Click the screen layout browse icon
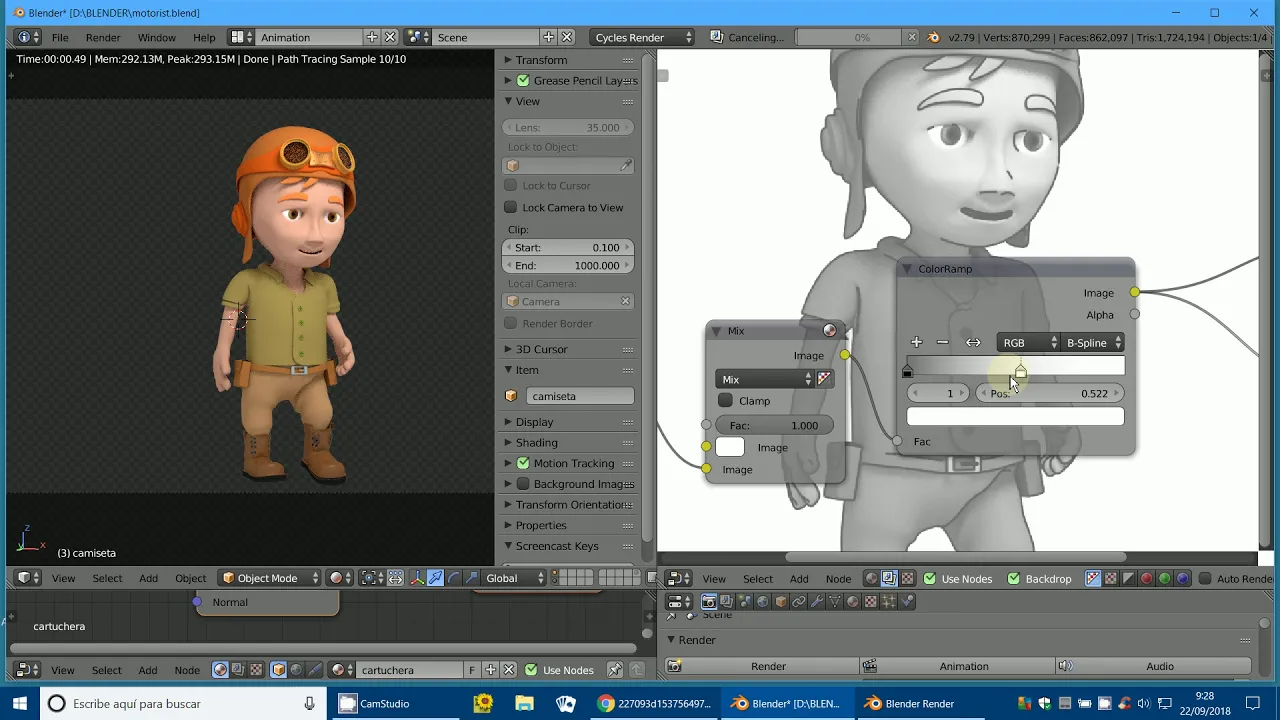The image size is (1280, 720). point(241,37)
